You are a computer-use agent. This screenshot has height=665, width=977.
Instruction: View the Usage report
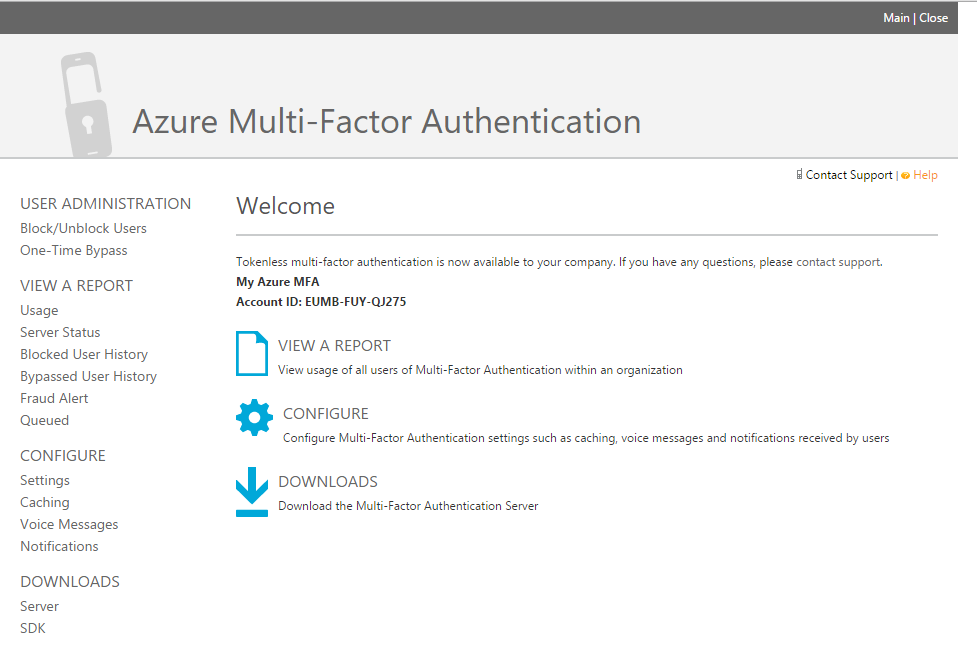coord(39,310)
